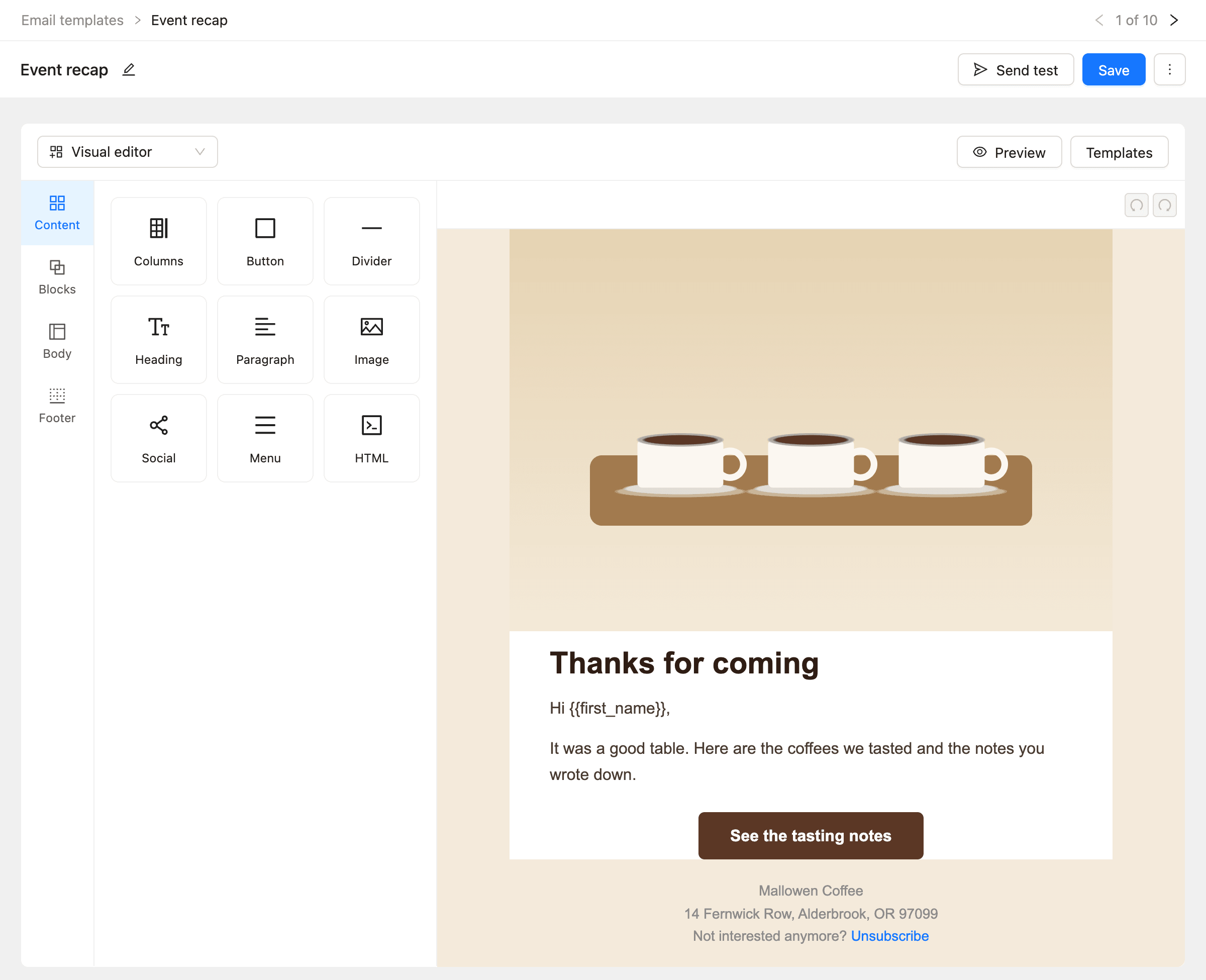Click the 14 Fernwick Row address line

coord(811,913)
